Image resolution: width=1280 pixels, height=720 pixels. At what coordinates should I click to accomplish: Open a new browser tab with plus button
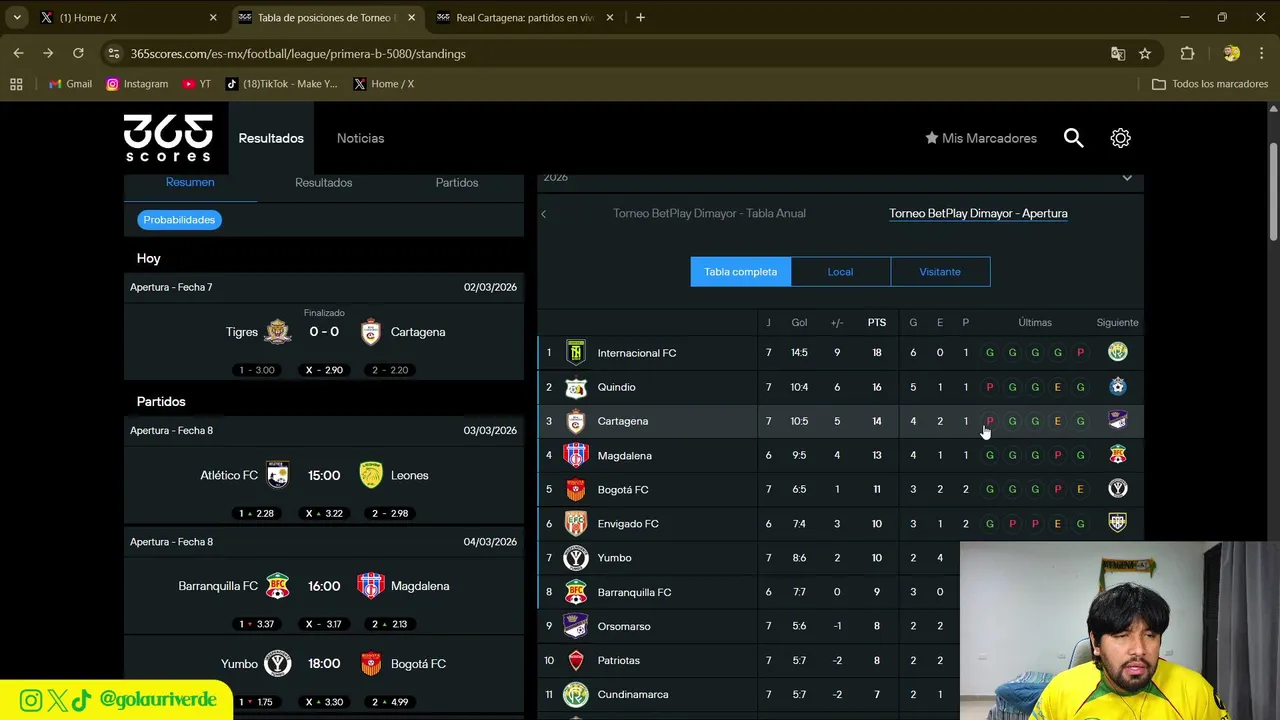[640, 17]
